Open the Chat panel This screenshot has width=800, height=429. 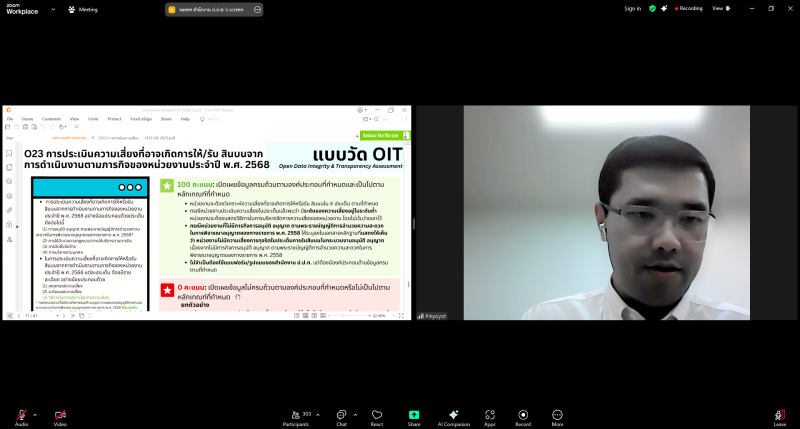click(x=341, y=414)
